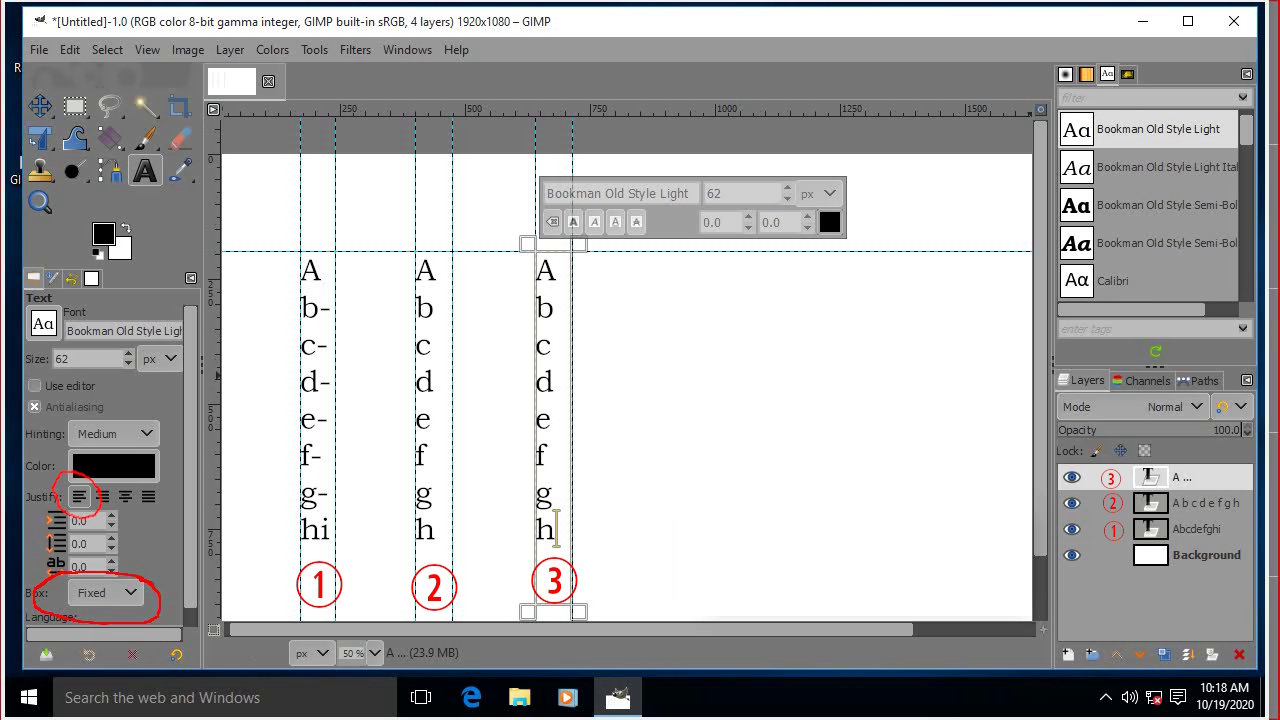
Task: Delete the selected layer
Action: (x=1240, y=655)
